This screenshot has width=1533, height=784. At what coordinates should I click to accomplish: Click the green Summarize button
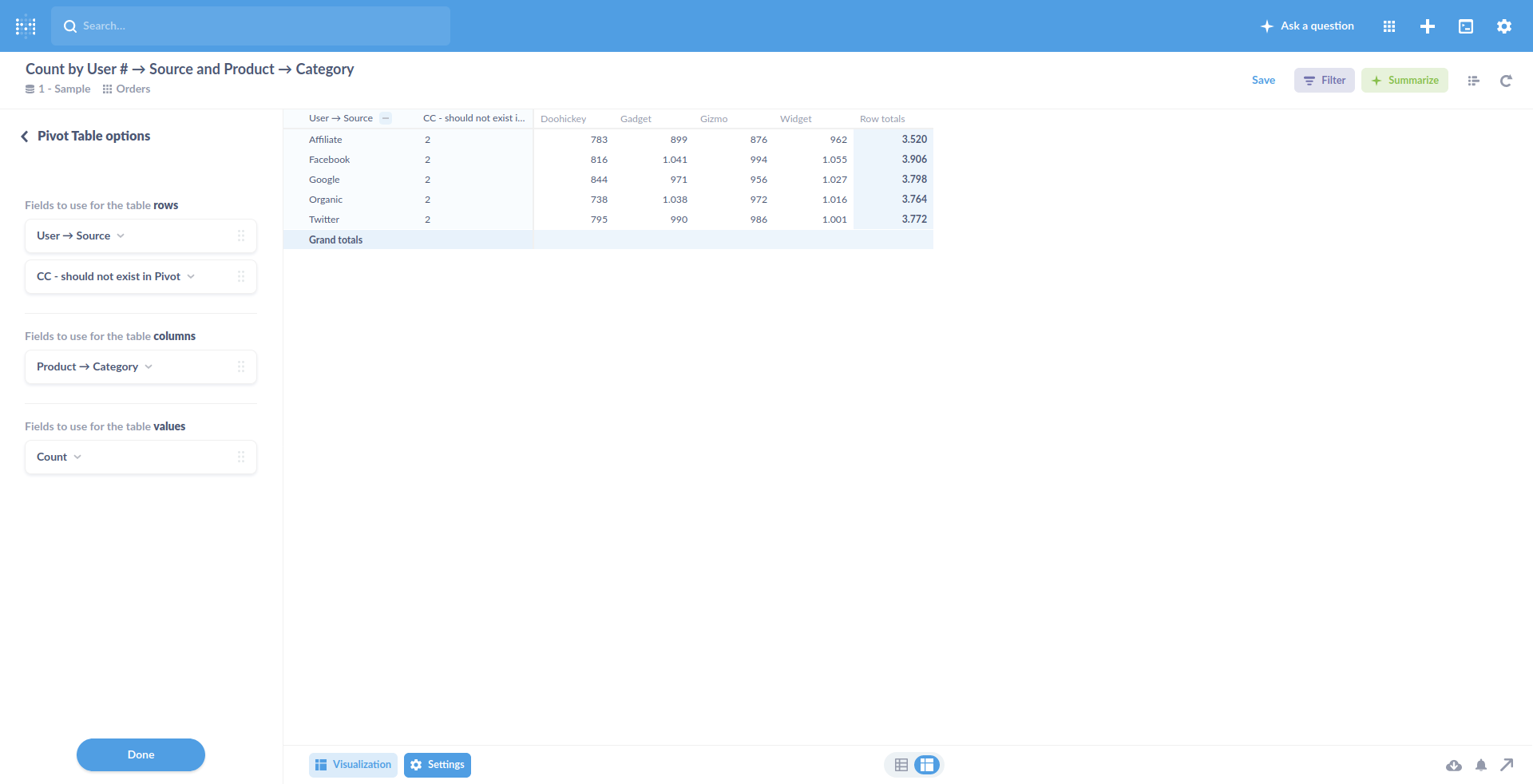pyautogui.click(x=1404, y=80)
